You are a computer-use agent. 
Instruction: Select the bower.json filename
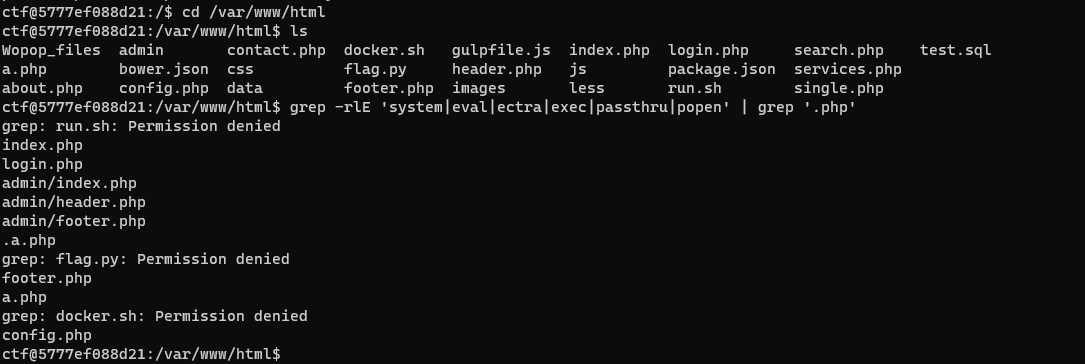163,69
